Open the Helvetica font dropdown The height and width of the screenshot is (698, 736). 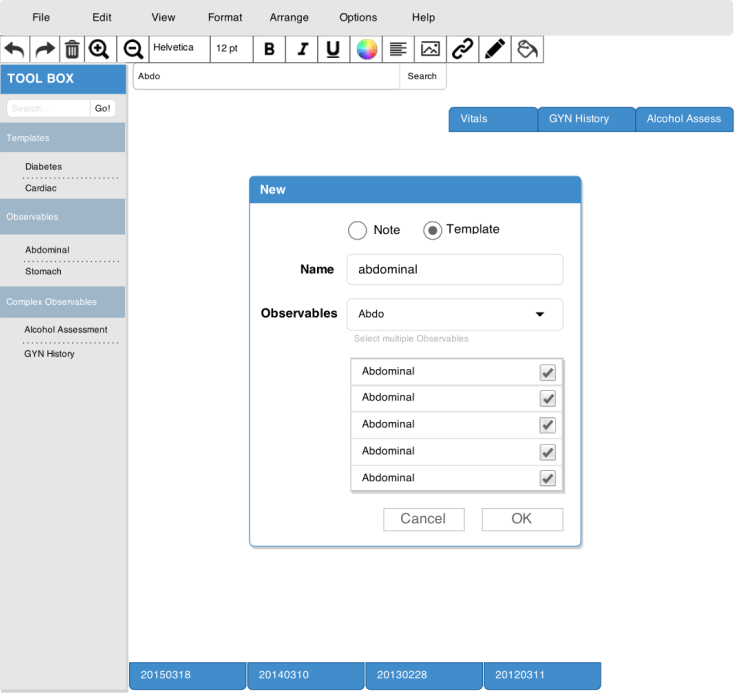coord(179,49)
